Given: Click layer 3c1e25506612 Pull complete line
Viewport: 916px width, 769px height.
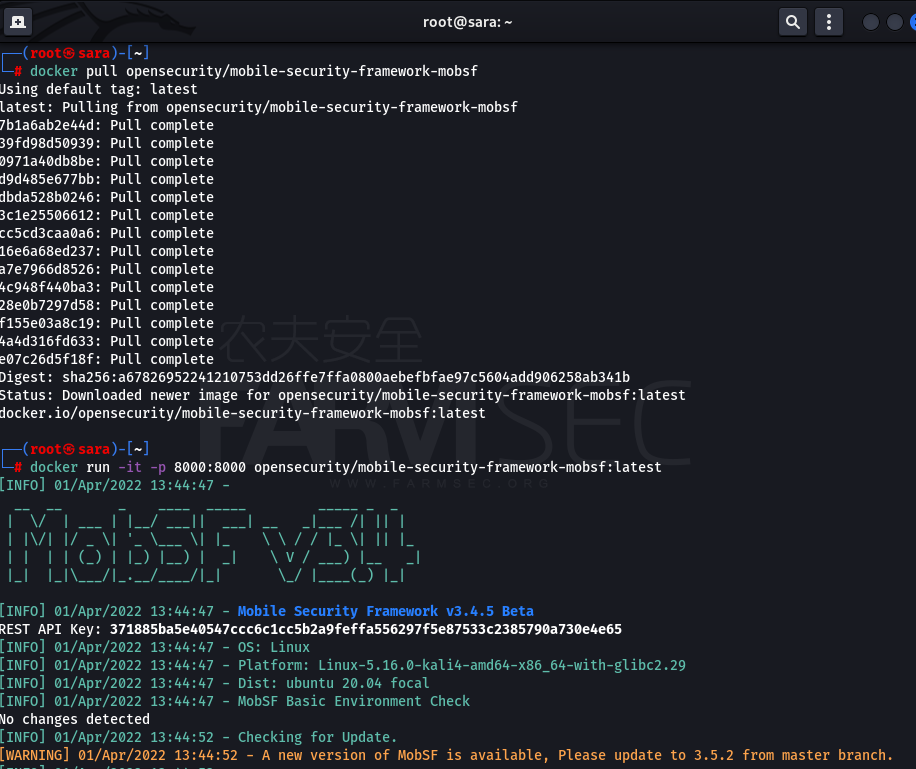Looking at the screenshot, I should [x=107, y=216].
